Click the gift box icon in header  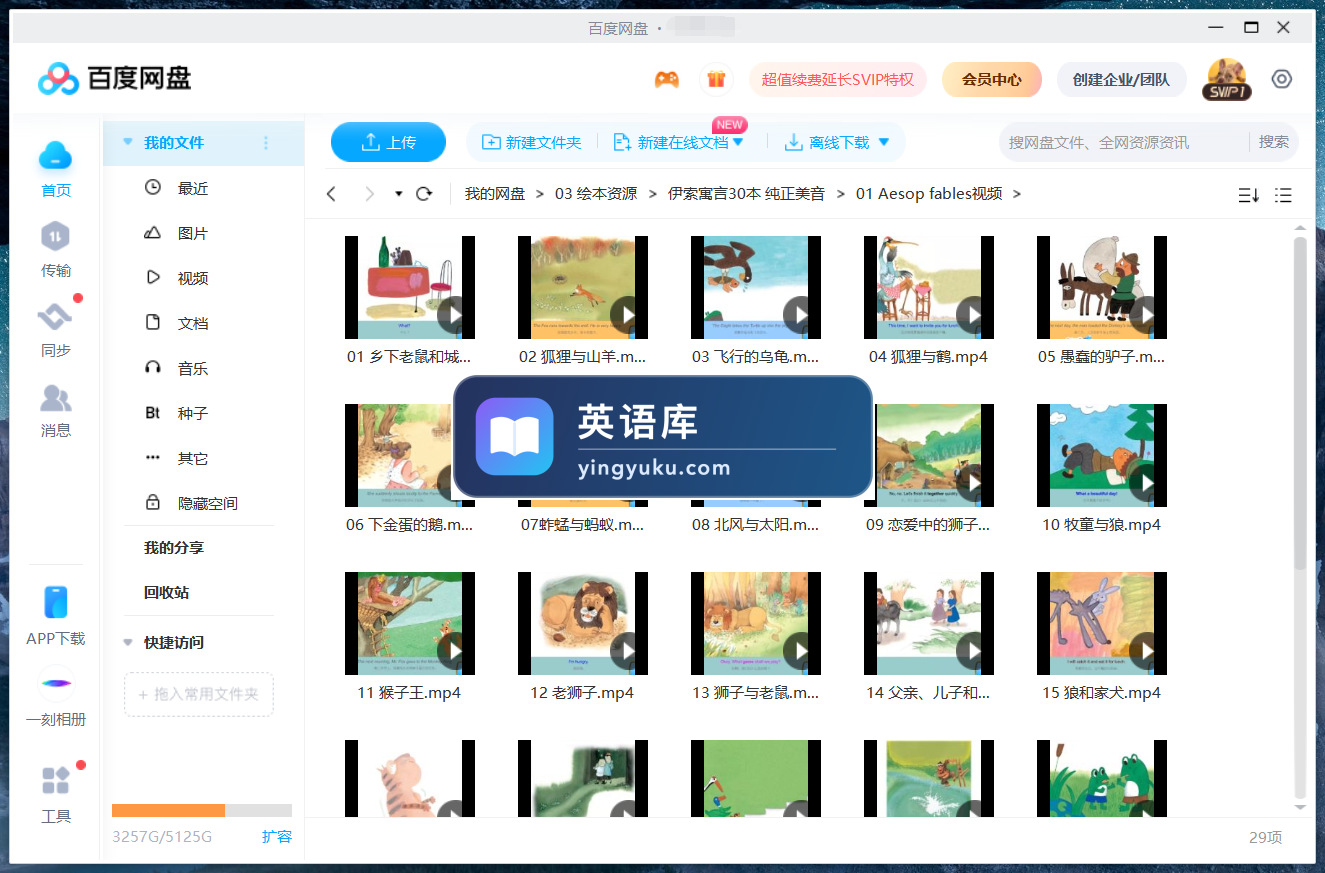tap(715, 79)
